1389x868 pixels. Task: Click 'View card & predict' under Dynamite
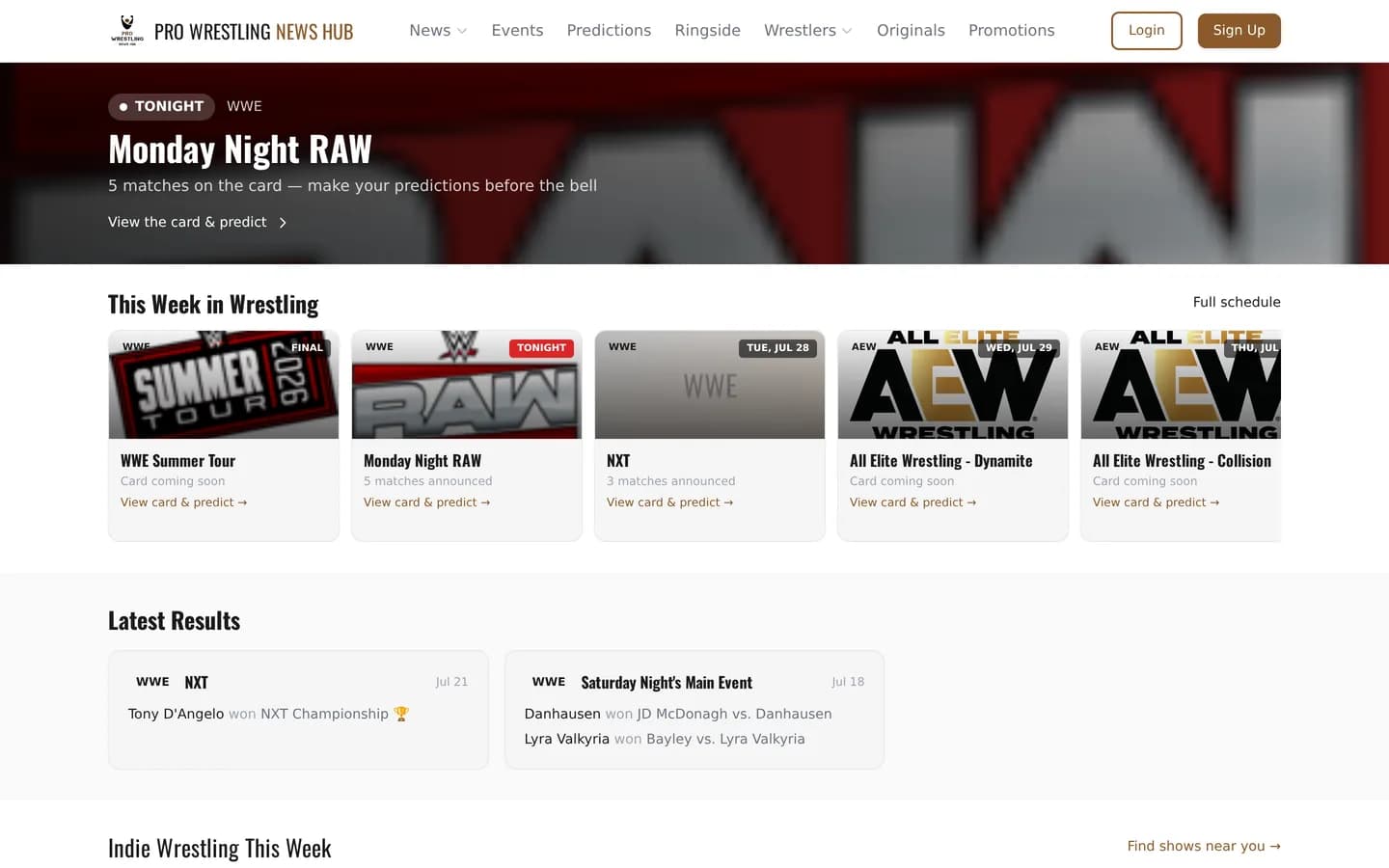click(912, 502)
